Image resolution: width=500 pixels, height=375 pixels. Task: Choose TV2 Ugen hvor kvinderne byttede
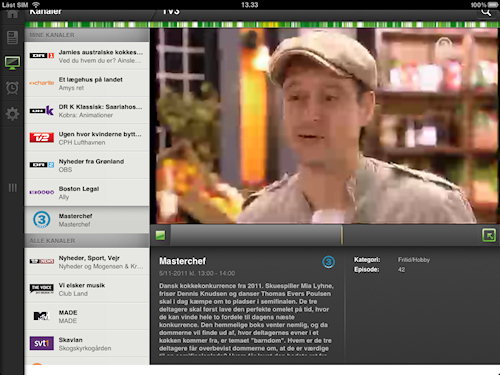click(87, 138)
